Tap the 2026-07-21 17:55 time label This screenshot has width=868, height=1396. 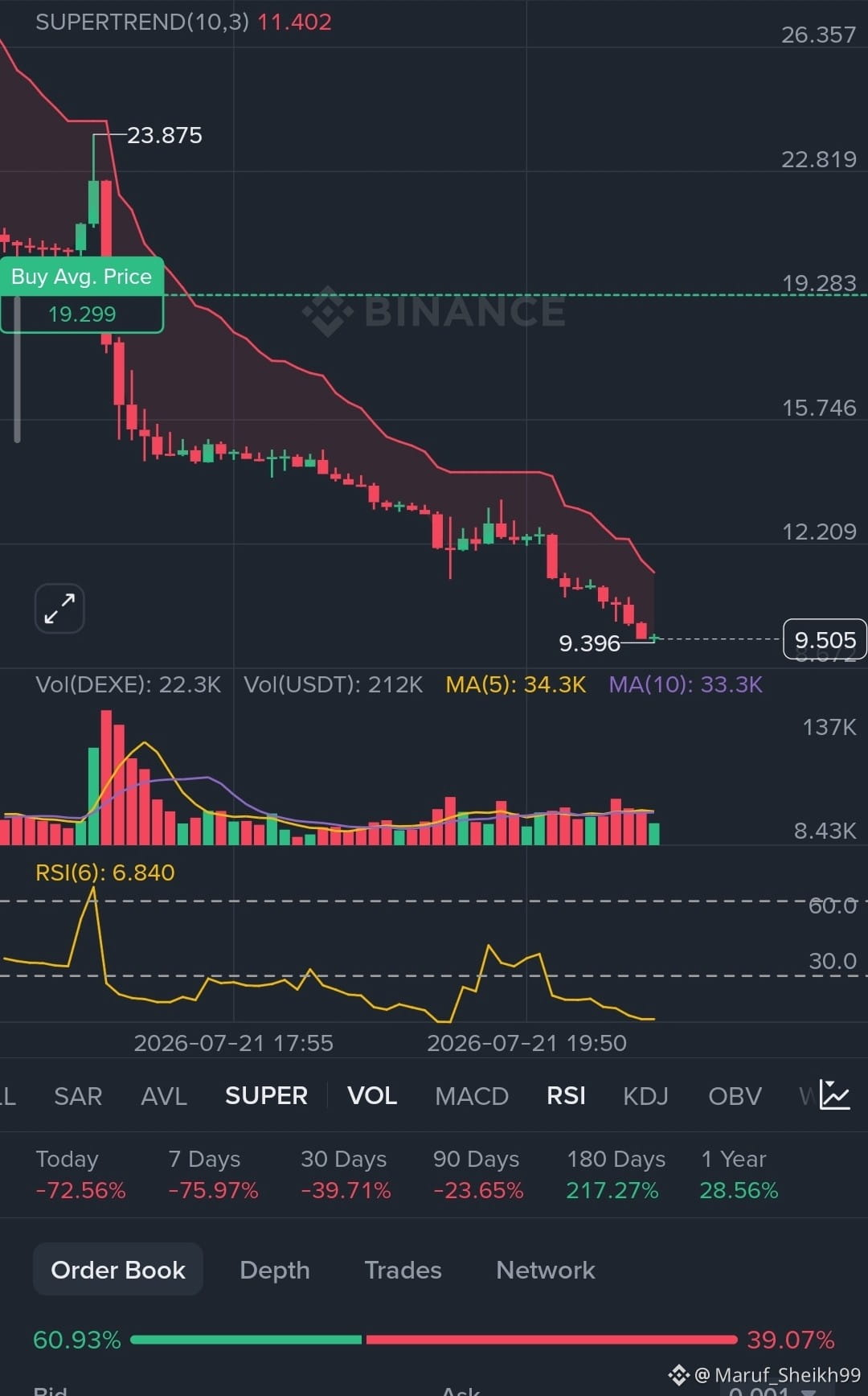point(233,1043)
